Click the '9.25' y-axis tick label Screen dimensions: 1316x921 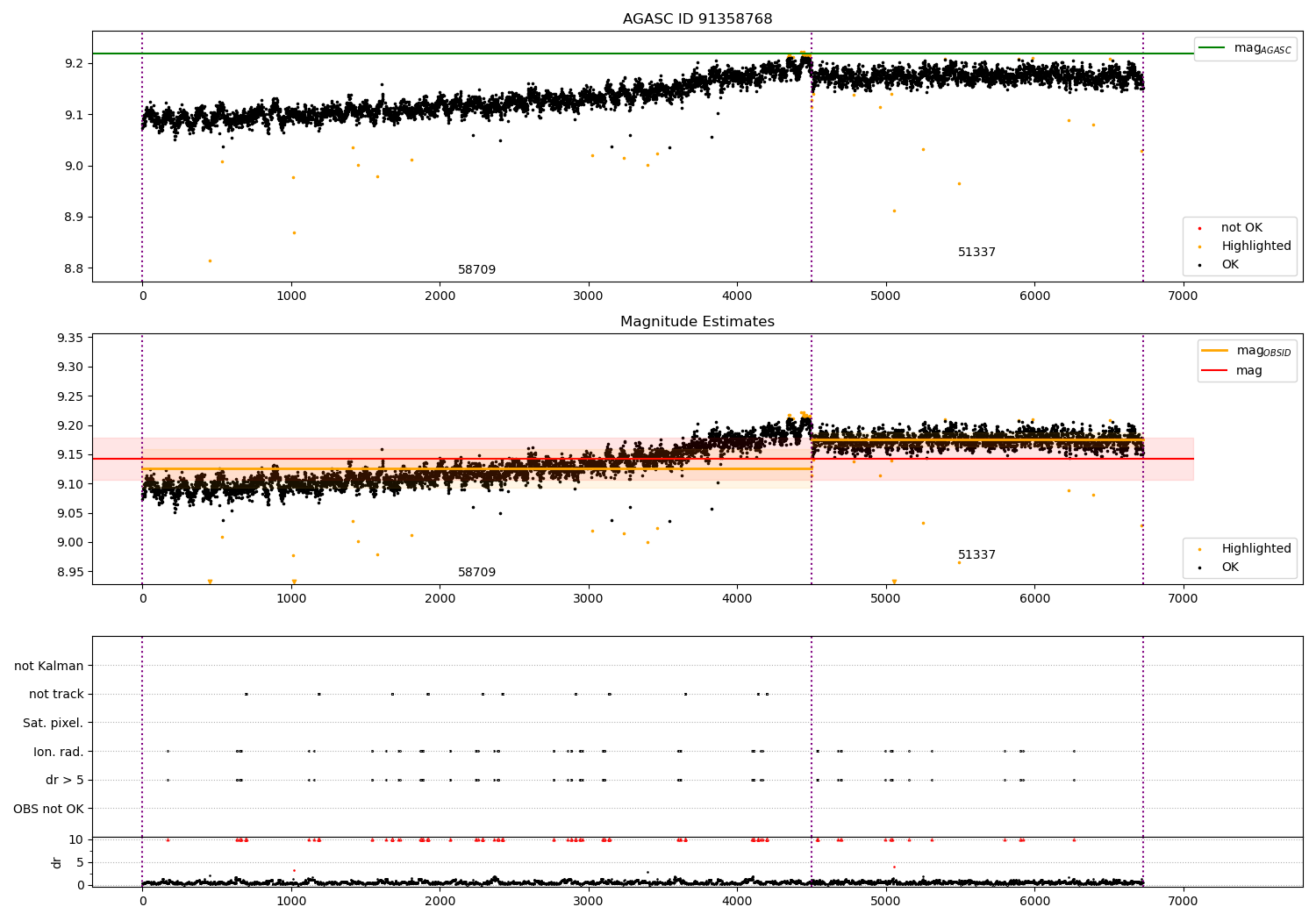(x=70, y=396)
